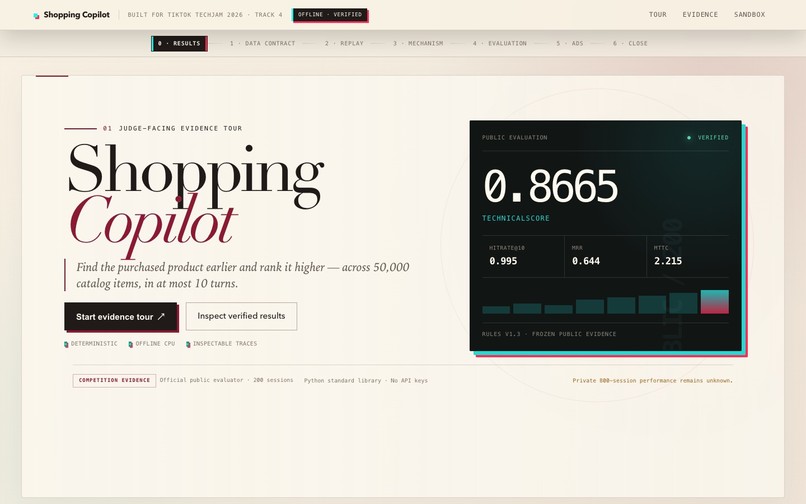The height and width of the screenshot is (504, 806).
Task: Go to the 6 · Close step
Action: click(x=630, y=43)
